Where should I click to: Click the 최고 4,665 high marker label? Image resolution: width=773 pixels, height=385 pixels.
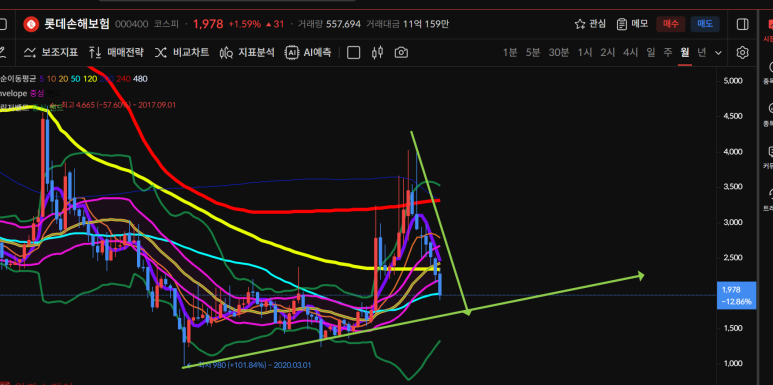coord(118,105)
